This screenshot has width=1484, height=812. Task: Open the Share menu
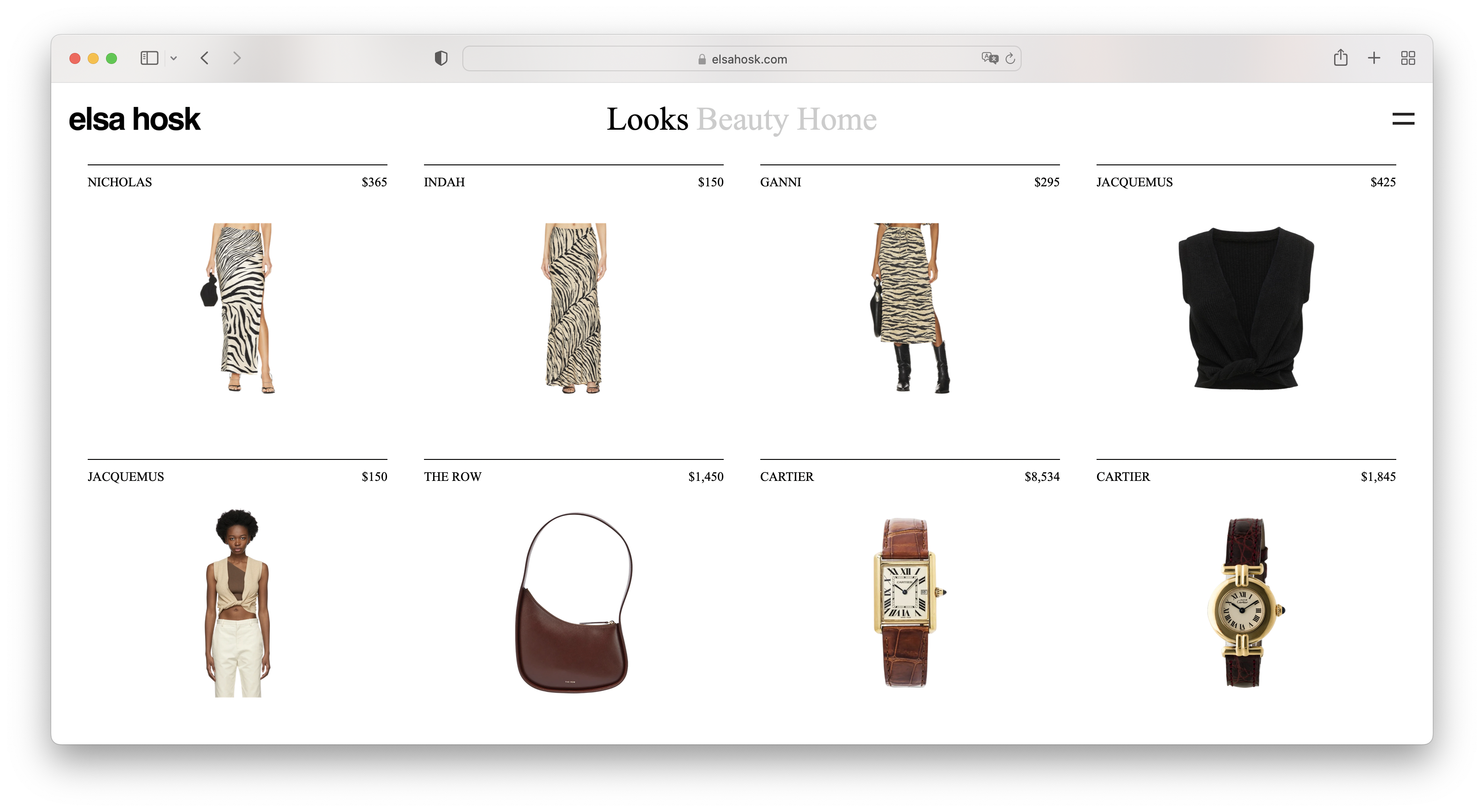point(1340,58)
